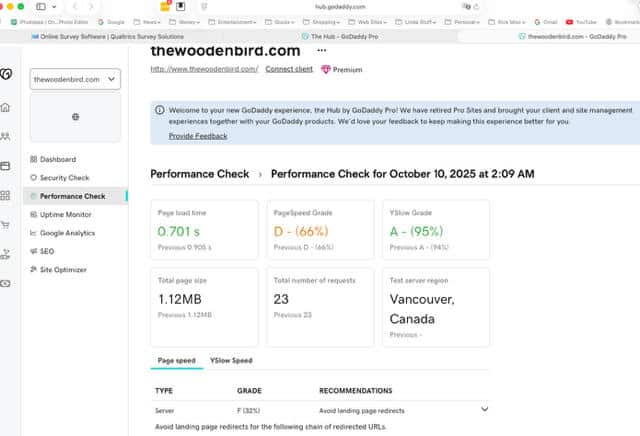The width and height of the screenshot is (640, 436).
Task: Switch to Online Survey Software Qualtrics tab
Action: [108, 37]
